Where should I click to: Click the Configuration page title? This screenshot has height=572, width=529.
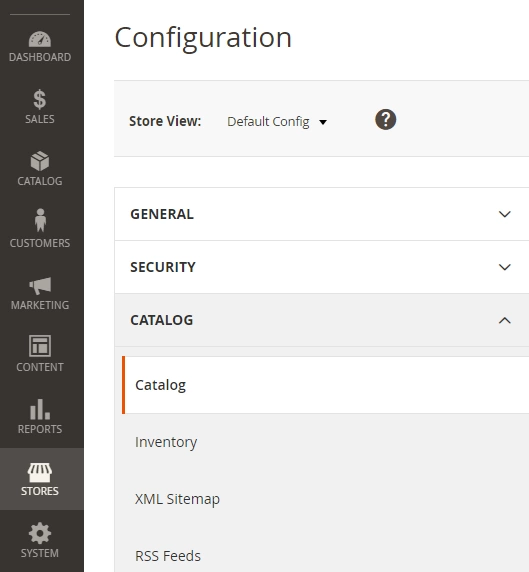pyautogui.click(x=203, y=38)
